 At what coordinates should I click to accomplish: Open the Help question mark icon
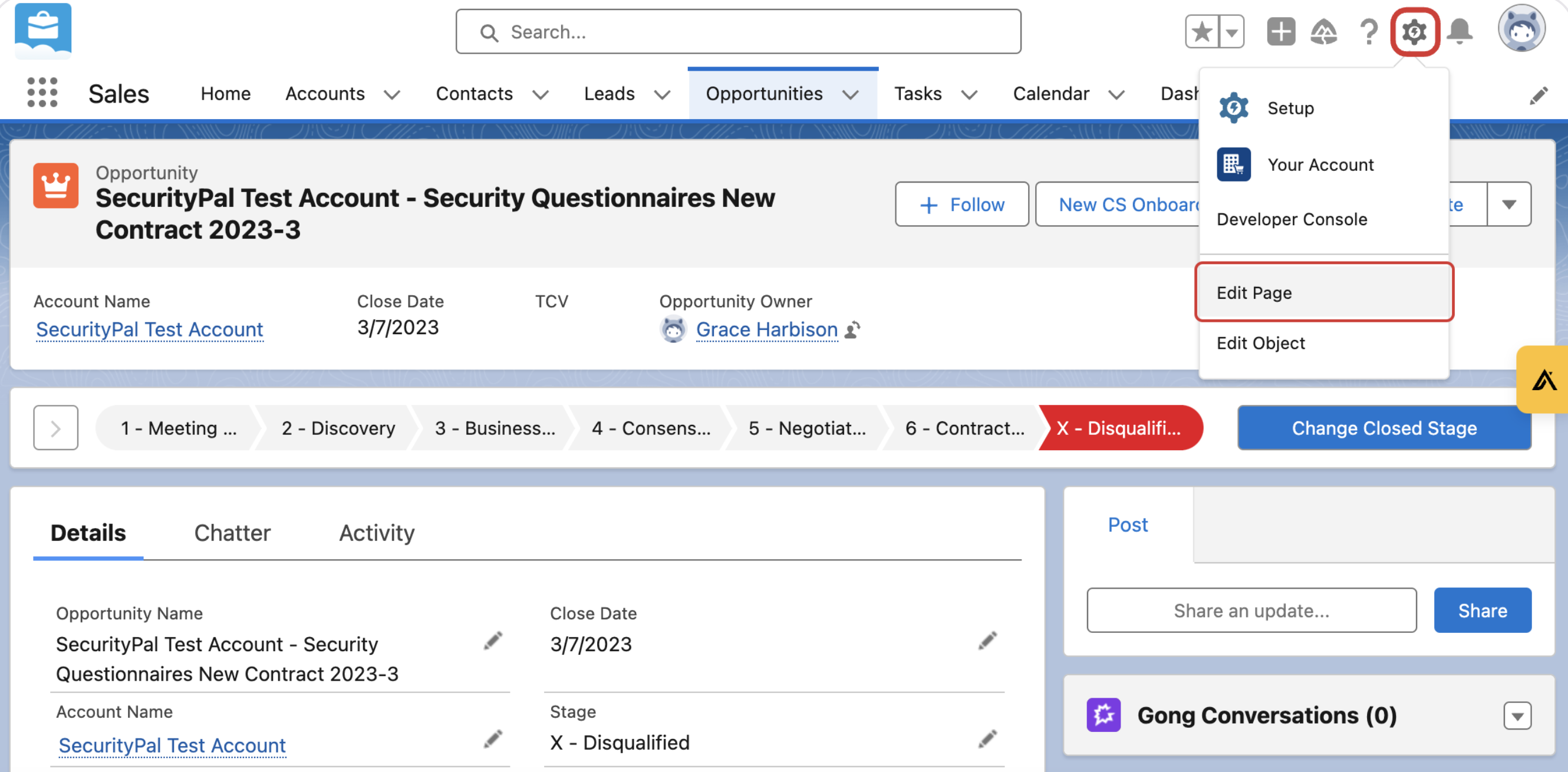point(1369,32)
